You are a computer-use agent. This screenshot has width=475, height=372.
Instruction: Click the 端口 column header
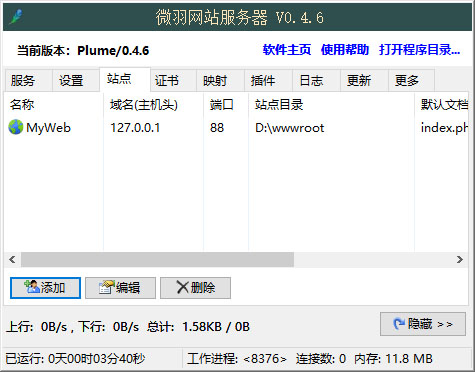click(226, 105)
